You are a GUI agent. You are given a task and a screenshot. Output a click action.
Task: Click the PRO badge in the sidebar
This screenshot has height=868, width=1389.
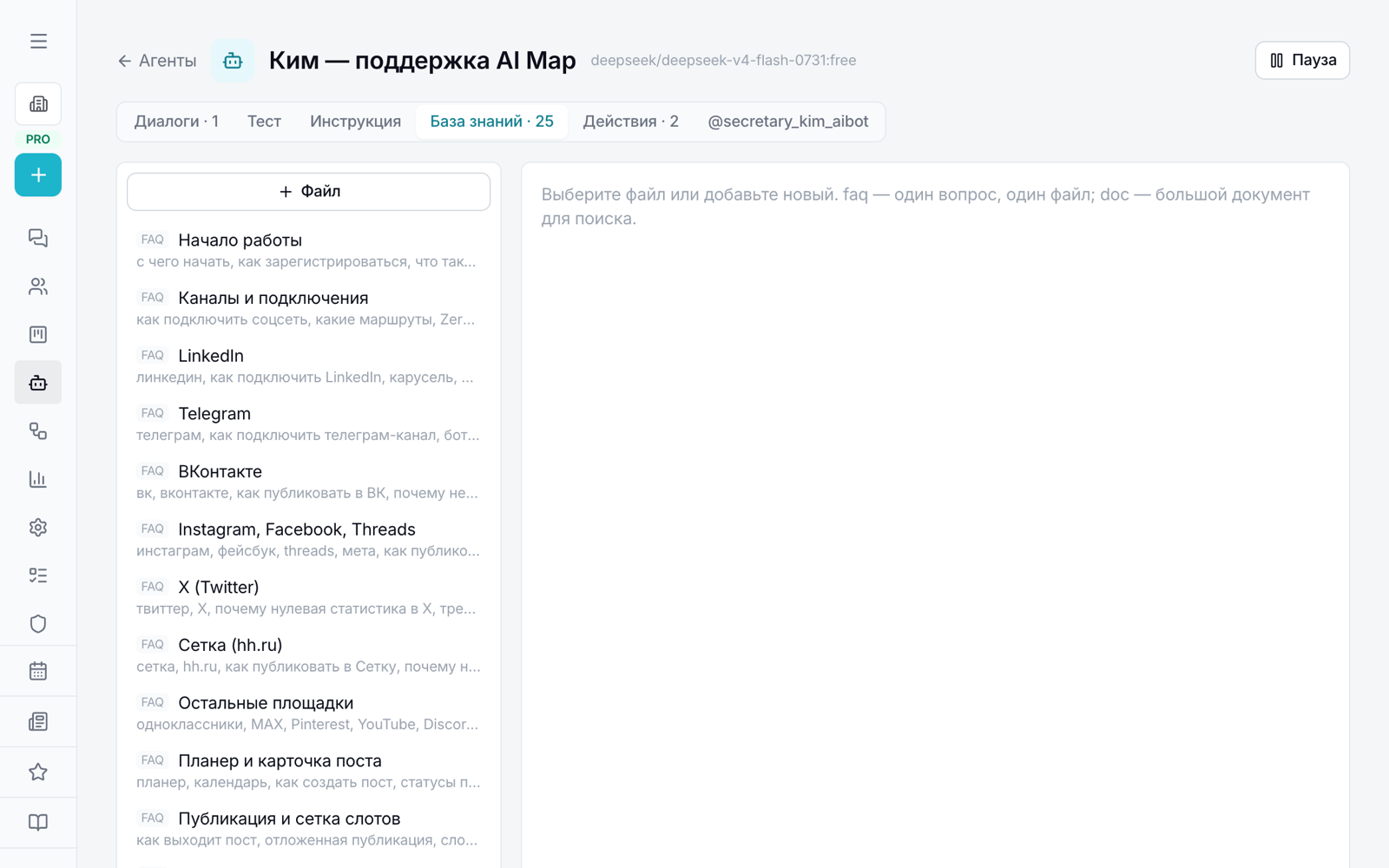point(38,139)
